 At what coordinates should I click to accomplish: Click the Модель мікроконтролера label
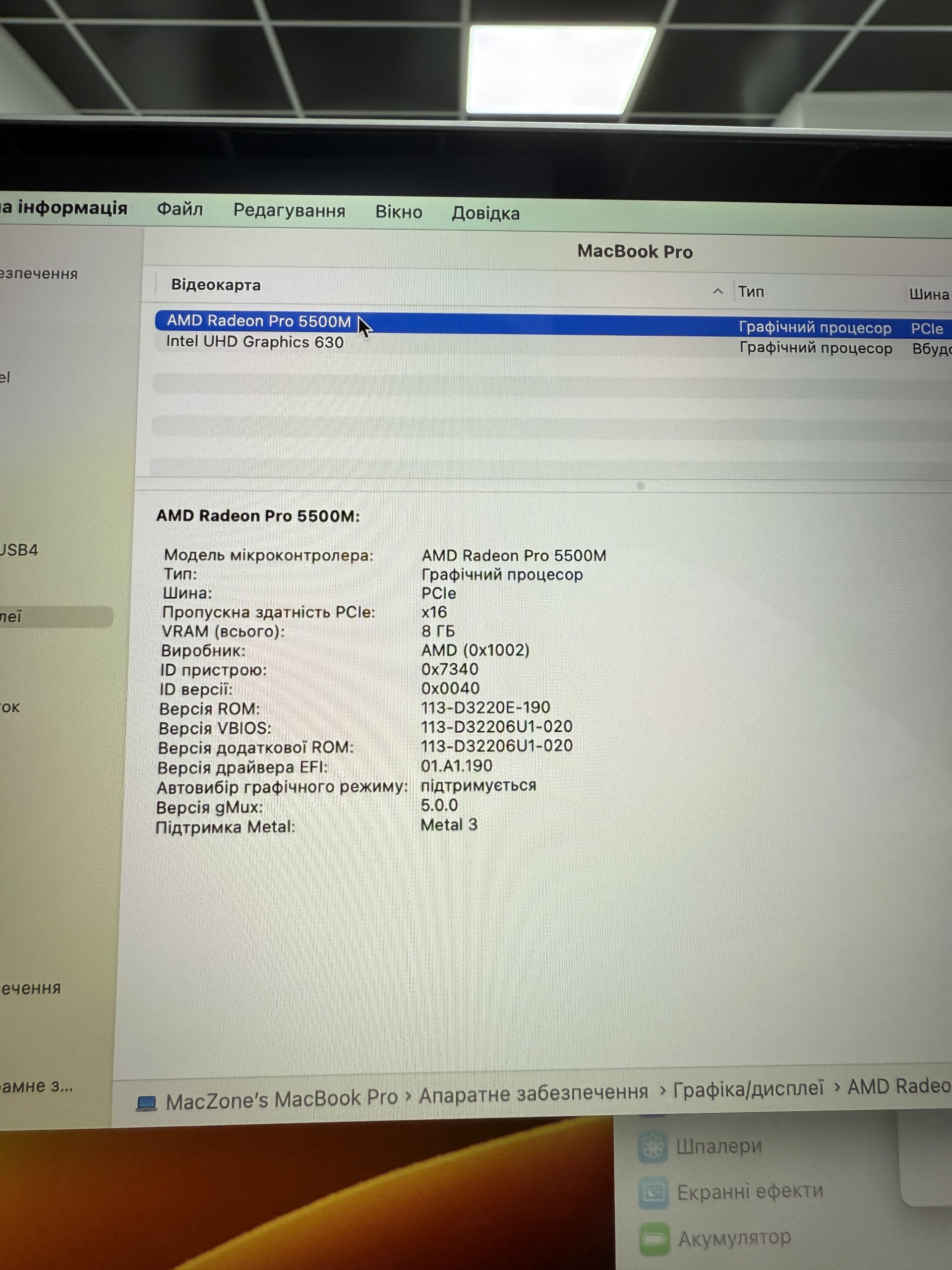pos(269,555)
